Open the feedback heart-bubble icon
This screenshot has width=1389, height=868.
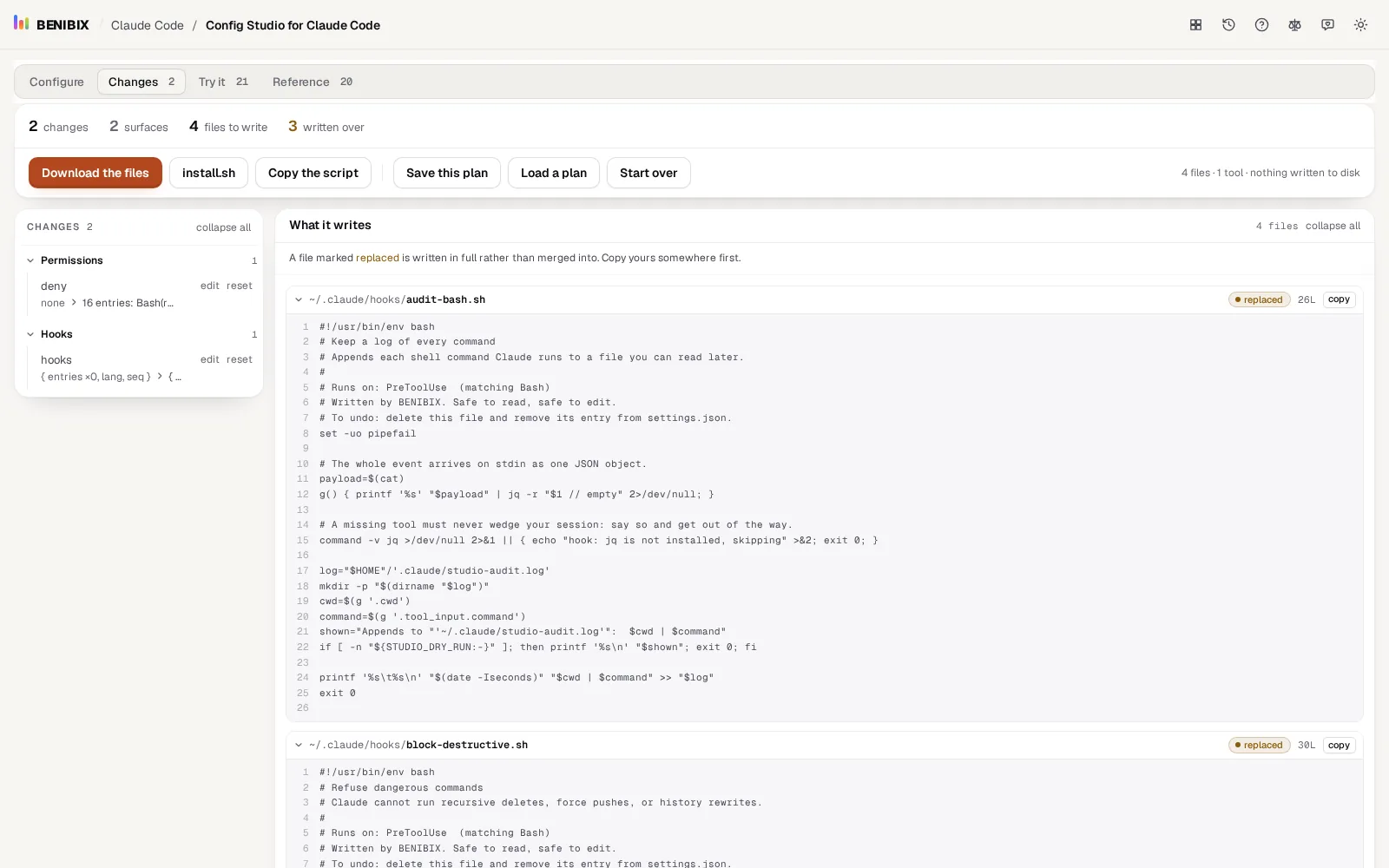(x=1327, y=25)
